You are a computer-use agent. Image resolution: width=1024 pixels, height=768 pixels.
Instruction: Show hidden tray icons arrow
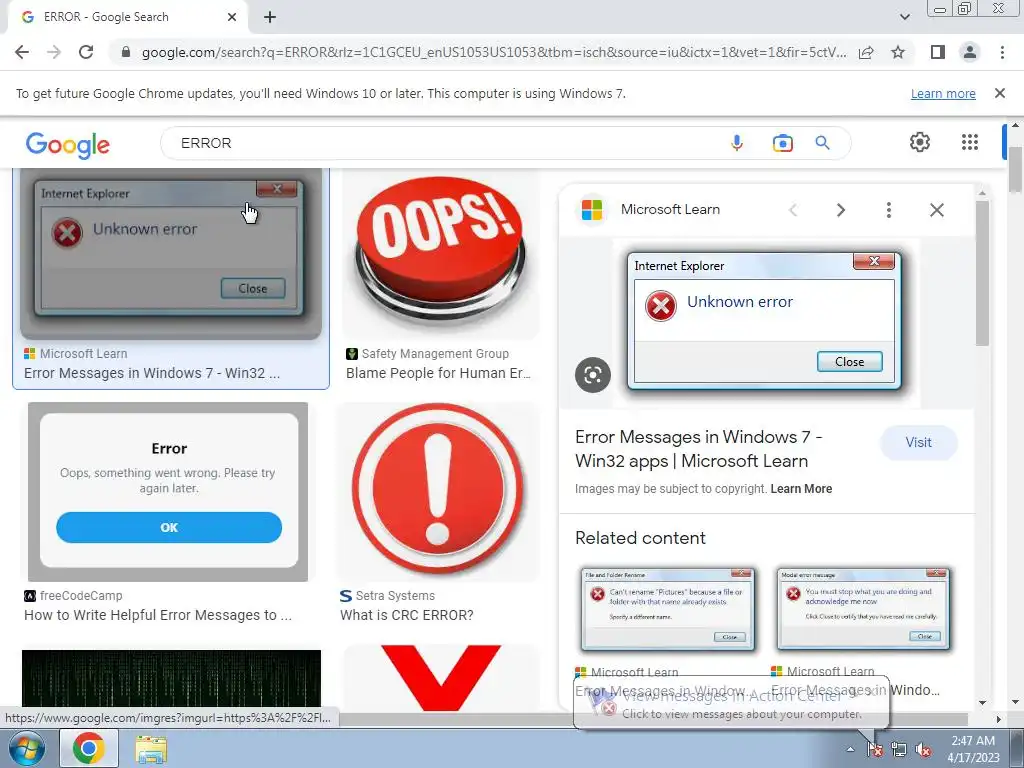(850, 750)
